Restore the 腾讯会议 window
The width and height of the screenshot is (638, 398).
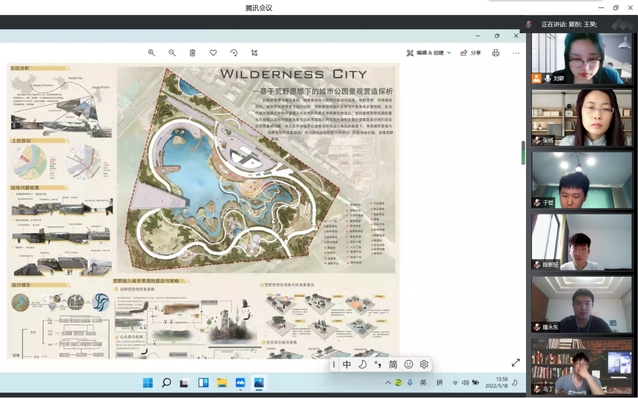point(616,8)
